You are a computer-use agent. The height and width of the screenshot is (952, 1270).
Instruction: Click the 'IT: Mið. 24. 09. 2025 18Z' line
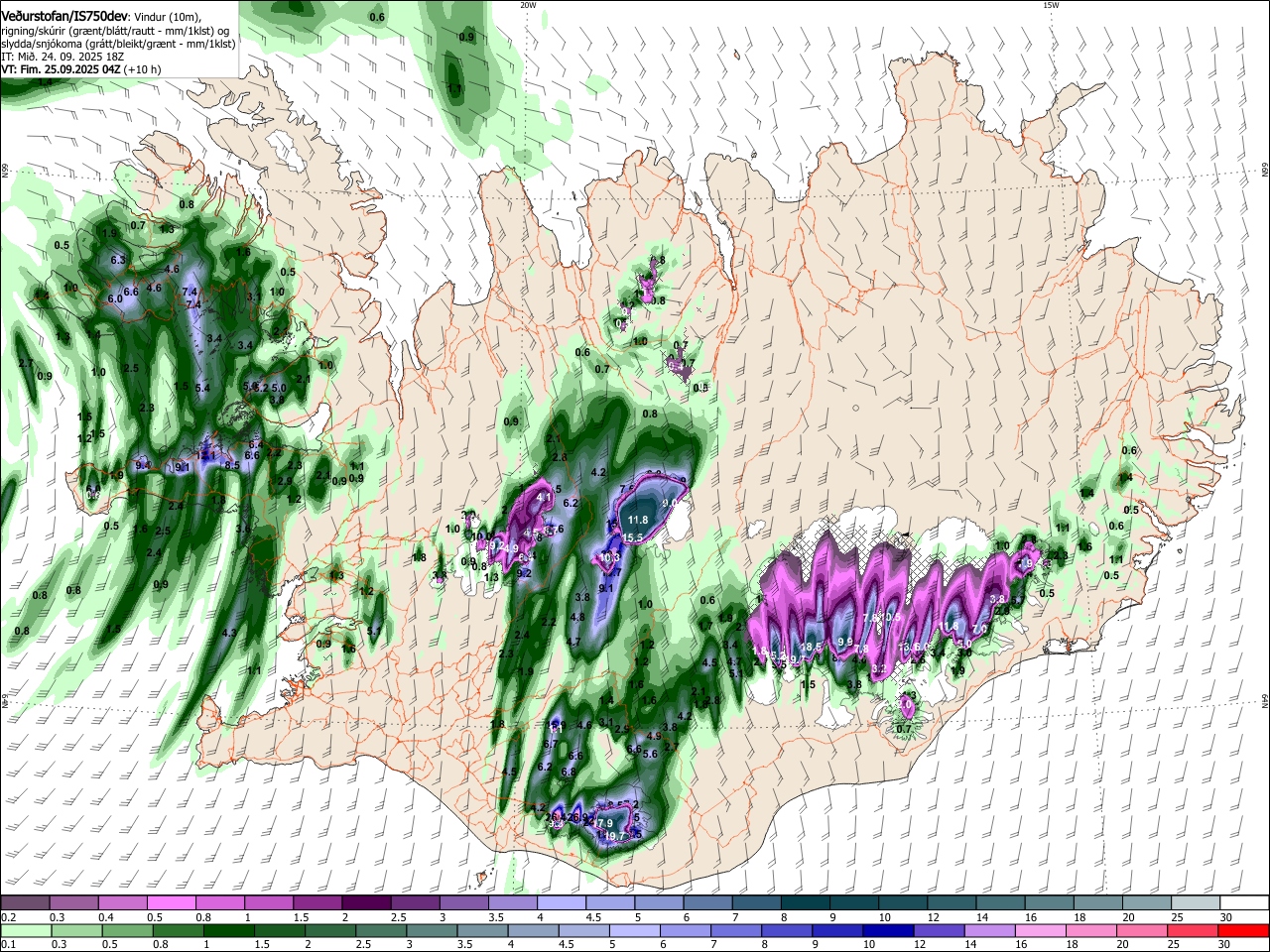coord(63,57)
